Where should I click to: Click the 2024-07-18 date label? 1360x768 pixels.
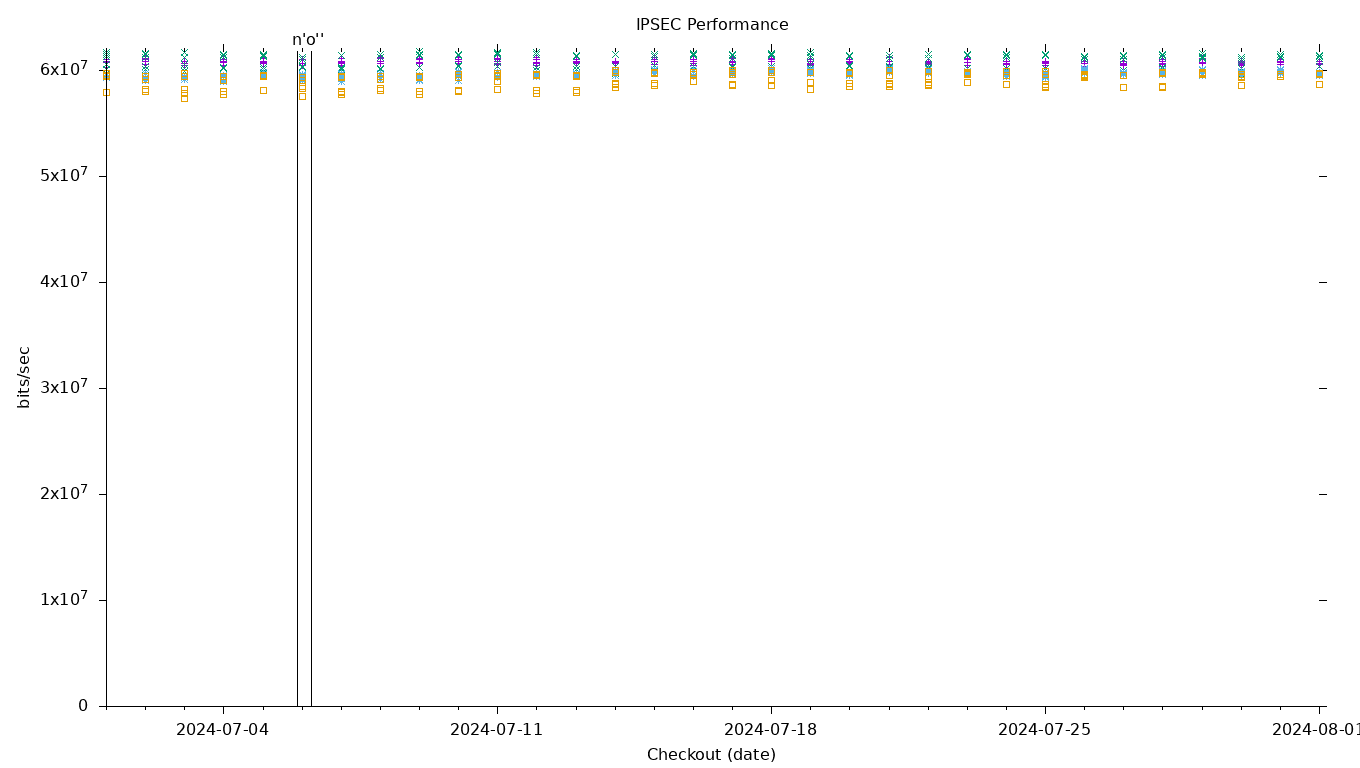click(x=771, y=730)
